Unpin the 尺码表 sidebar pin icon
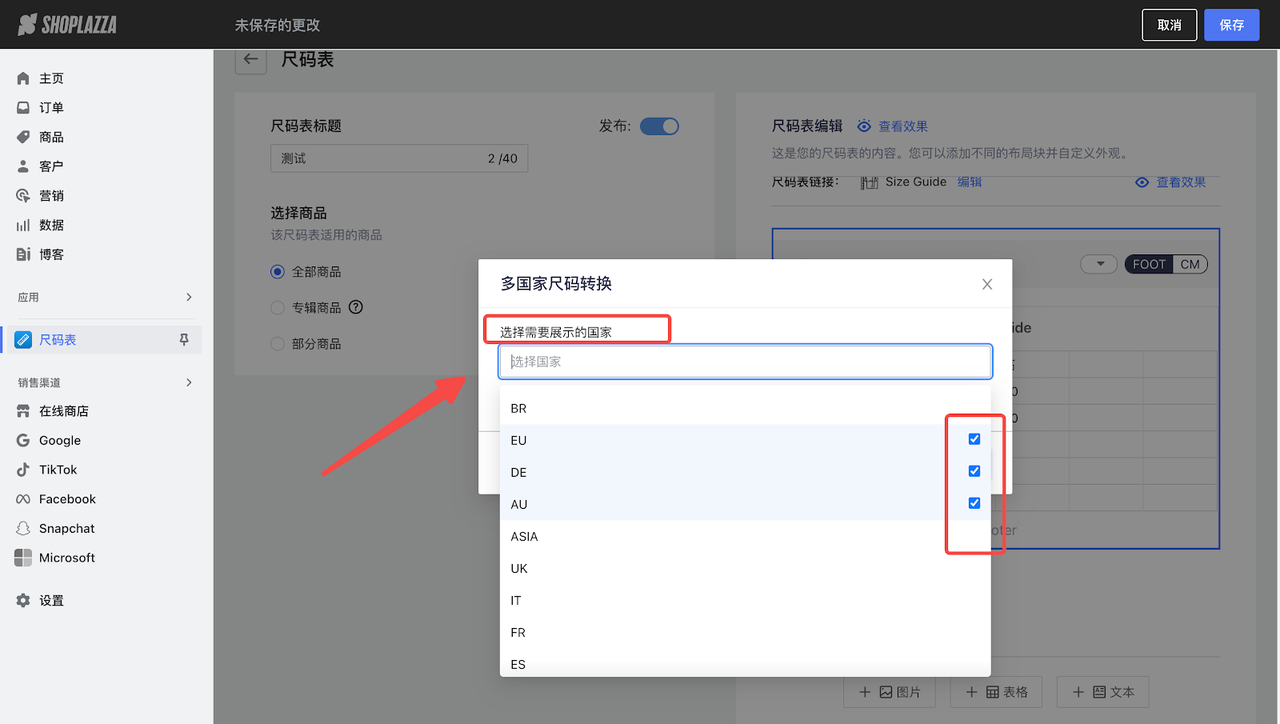 [x=184, y=339]
